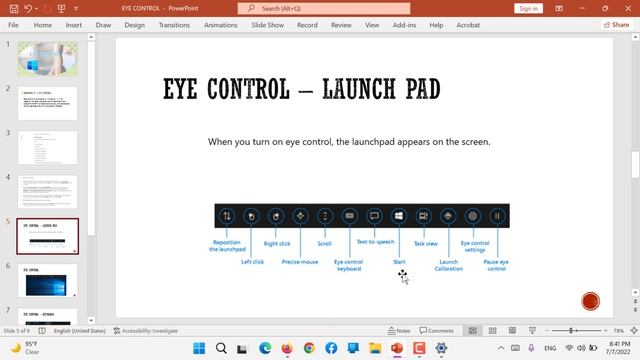Open the View tab
Image resolution: width=640 pixels, height=360 pixels.
[372, 25]
